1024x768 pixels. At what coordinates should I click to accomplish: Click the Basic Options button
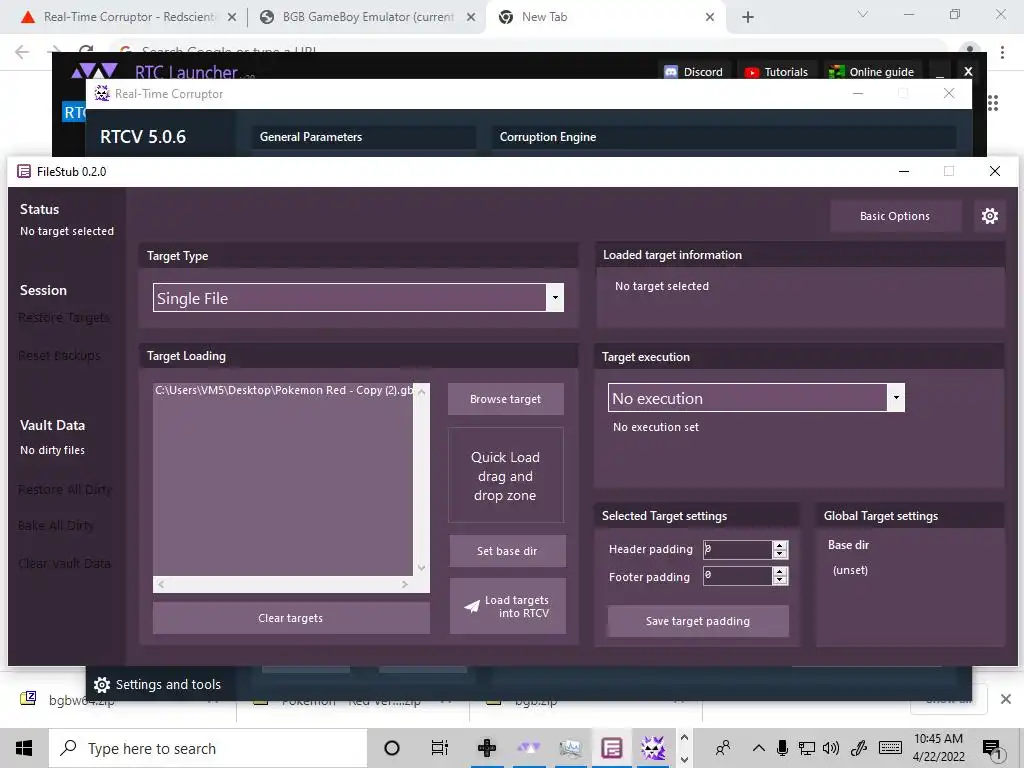(x=895, y=216)
